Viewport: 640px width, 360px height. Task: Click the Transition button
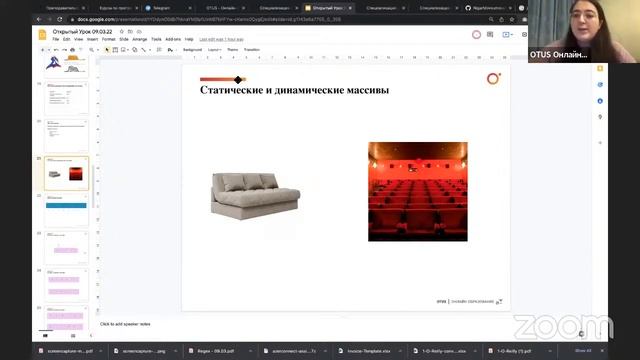[252, 50]
